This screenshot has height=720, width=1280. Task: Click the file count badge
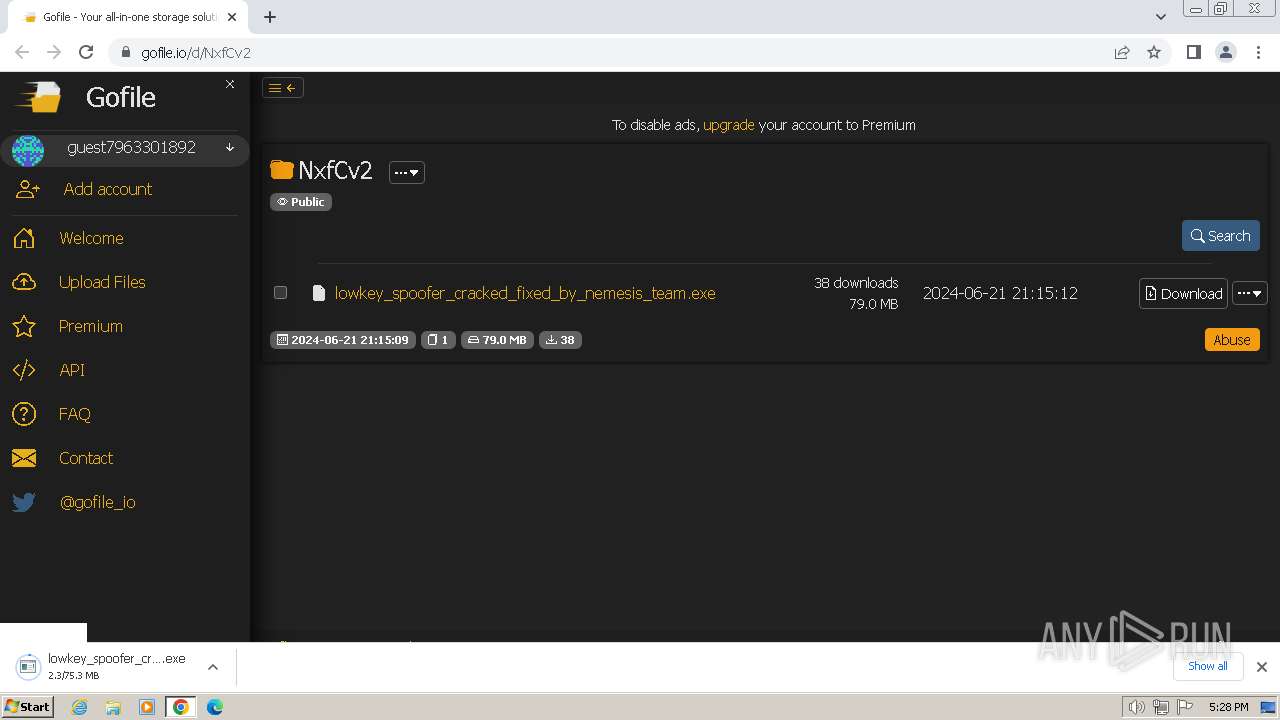click(438, 340)
